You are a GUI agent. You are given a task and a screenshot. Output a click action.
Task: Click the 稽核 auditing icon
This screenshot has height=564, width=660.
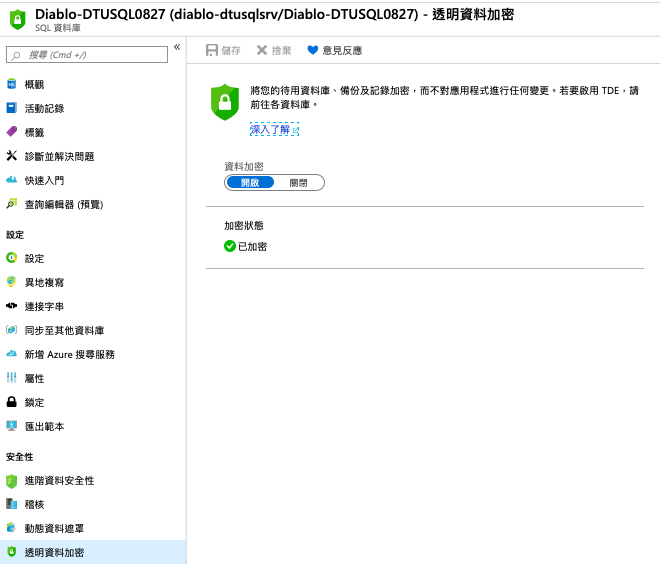tap(12, 504)
